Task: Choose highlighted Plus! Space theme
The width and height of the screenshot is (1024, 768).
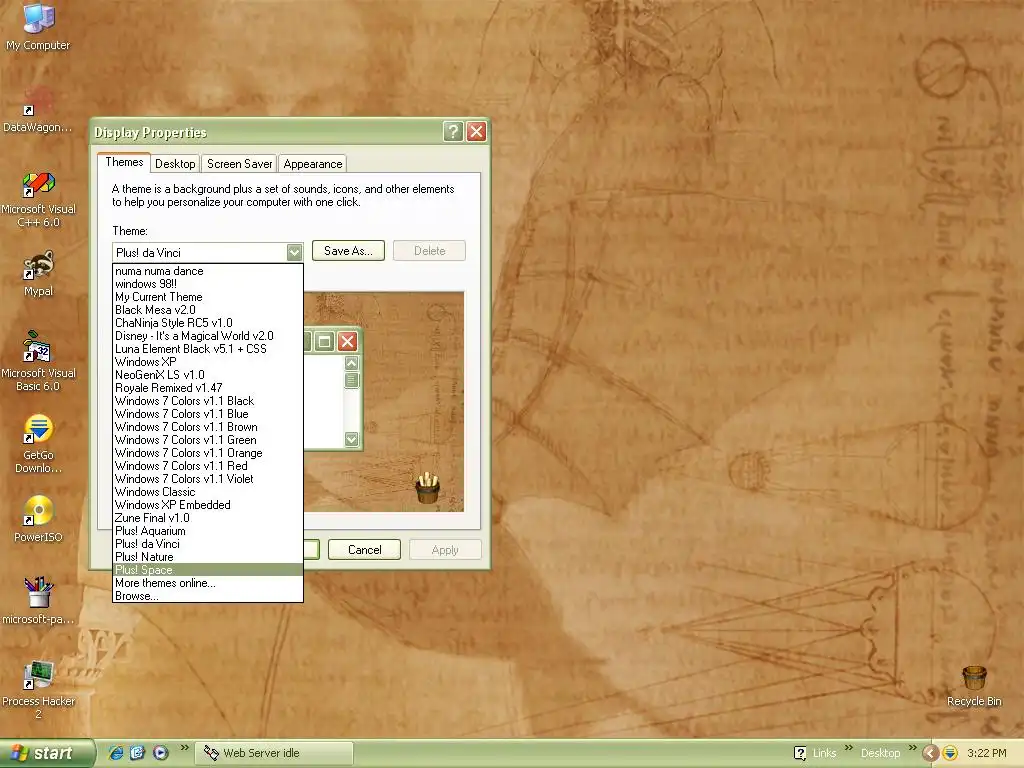Action: coord(208,570)
